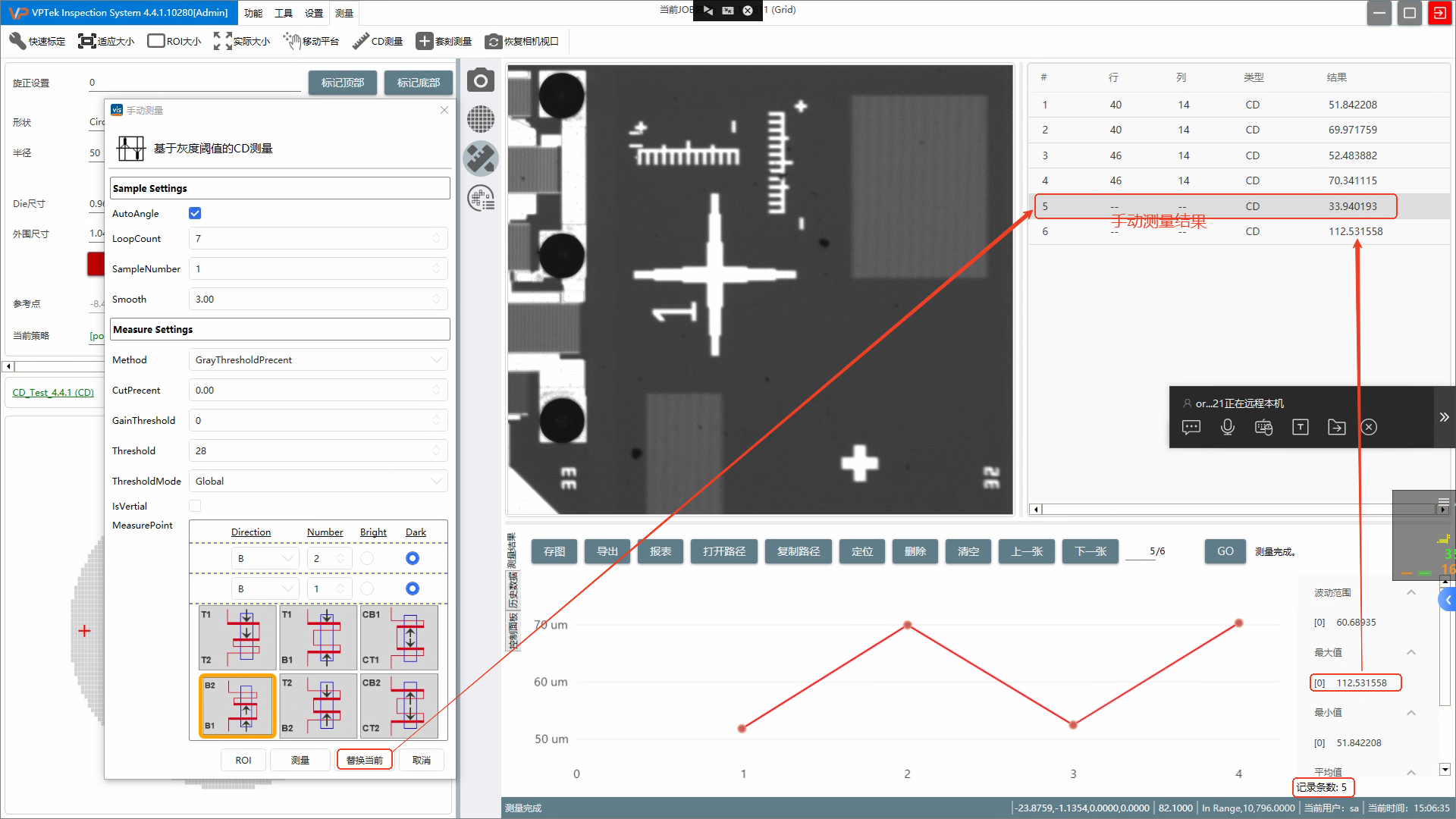Click the camera capture icon

(481, 80)
